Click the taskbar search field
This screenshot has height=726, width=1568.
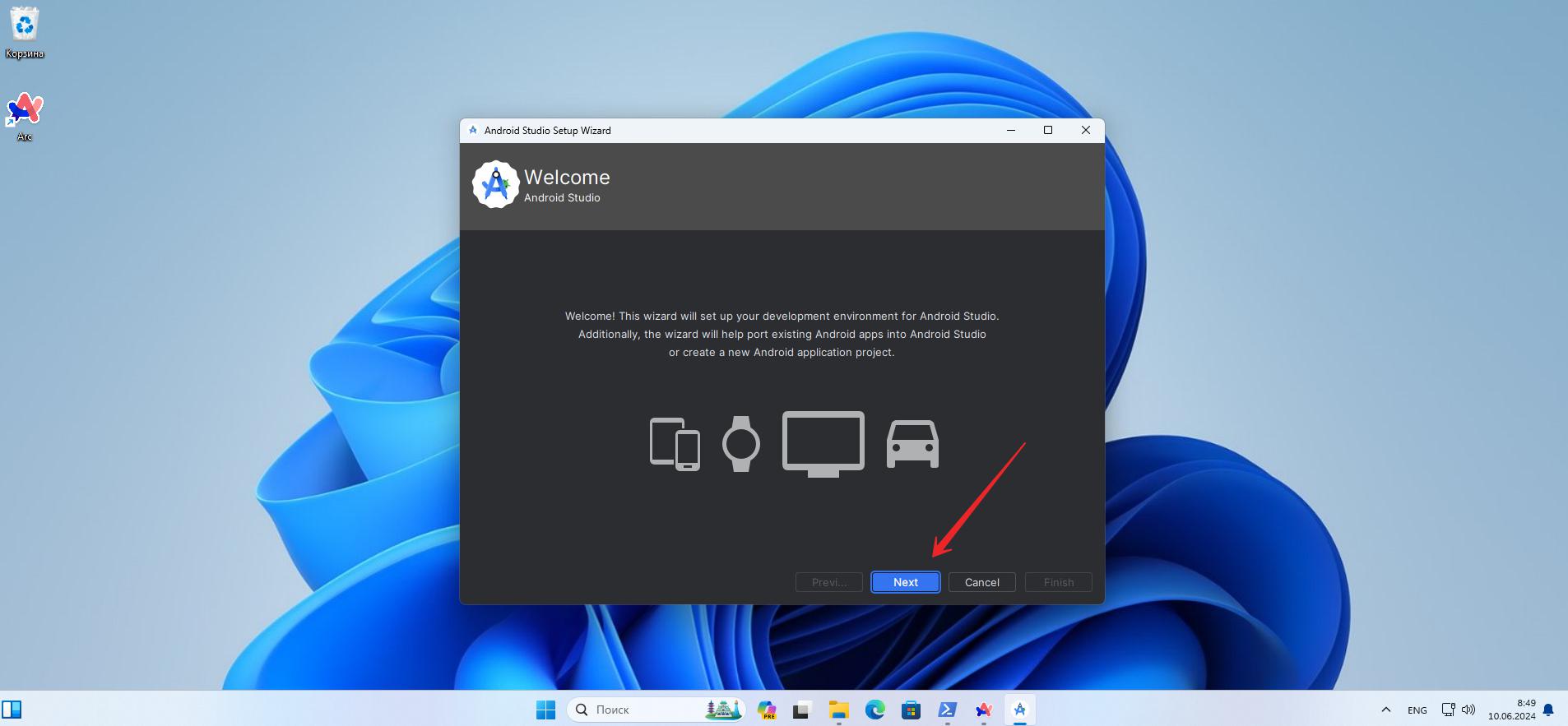(656, 710)
